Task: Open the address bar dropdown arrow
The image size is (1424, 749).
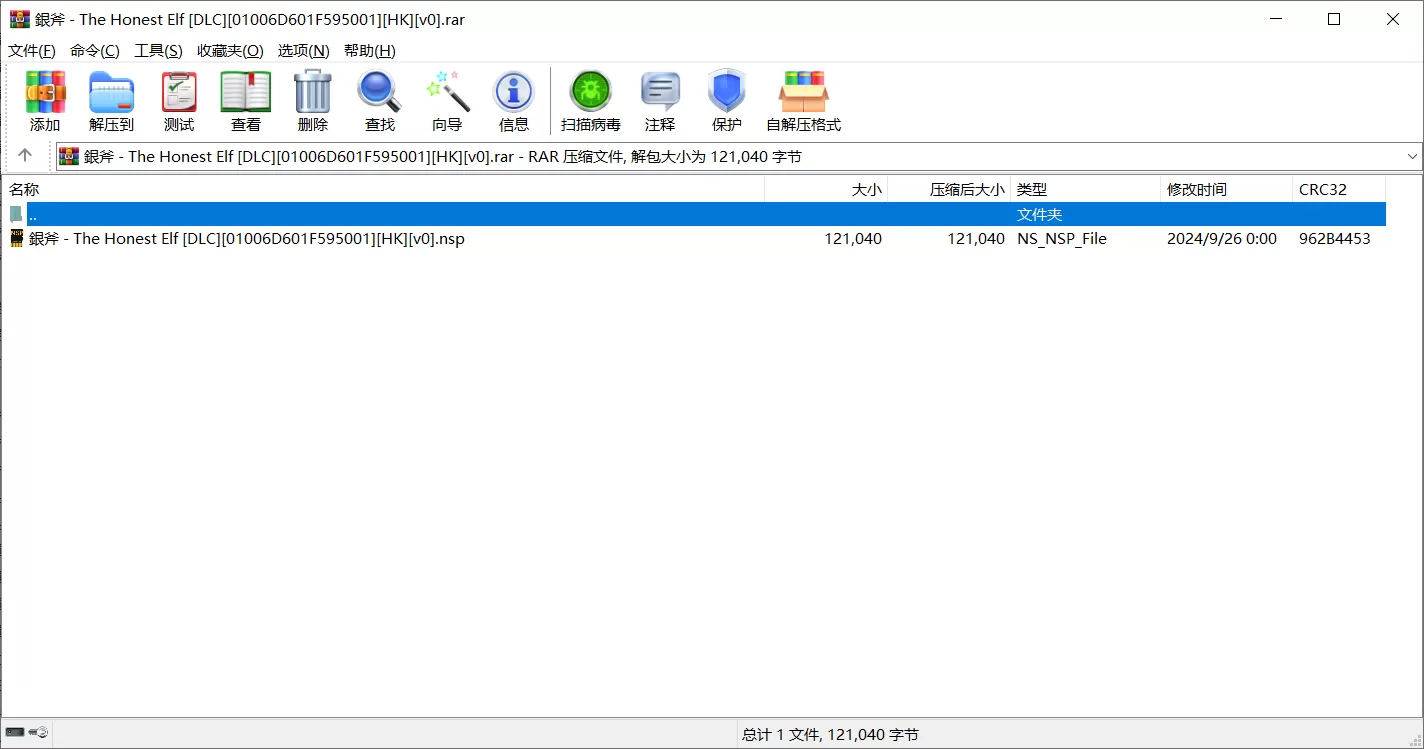Action: pyautogui.click(x=1411, y=156)
